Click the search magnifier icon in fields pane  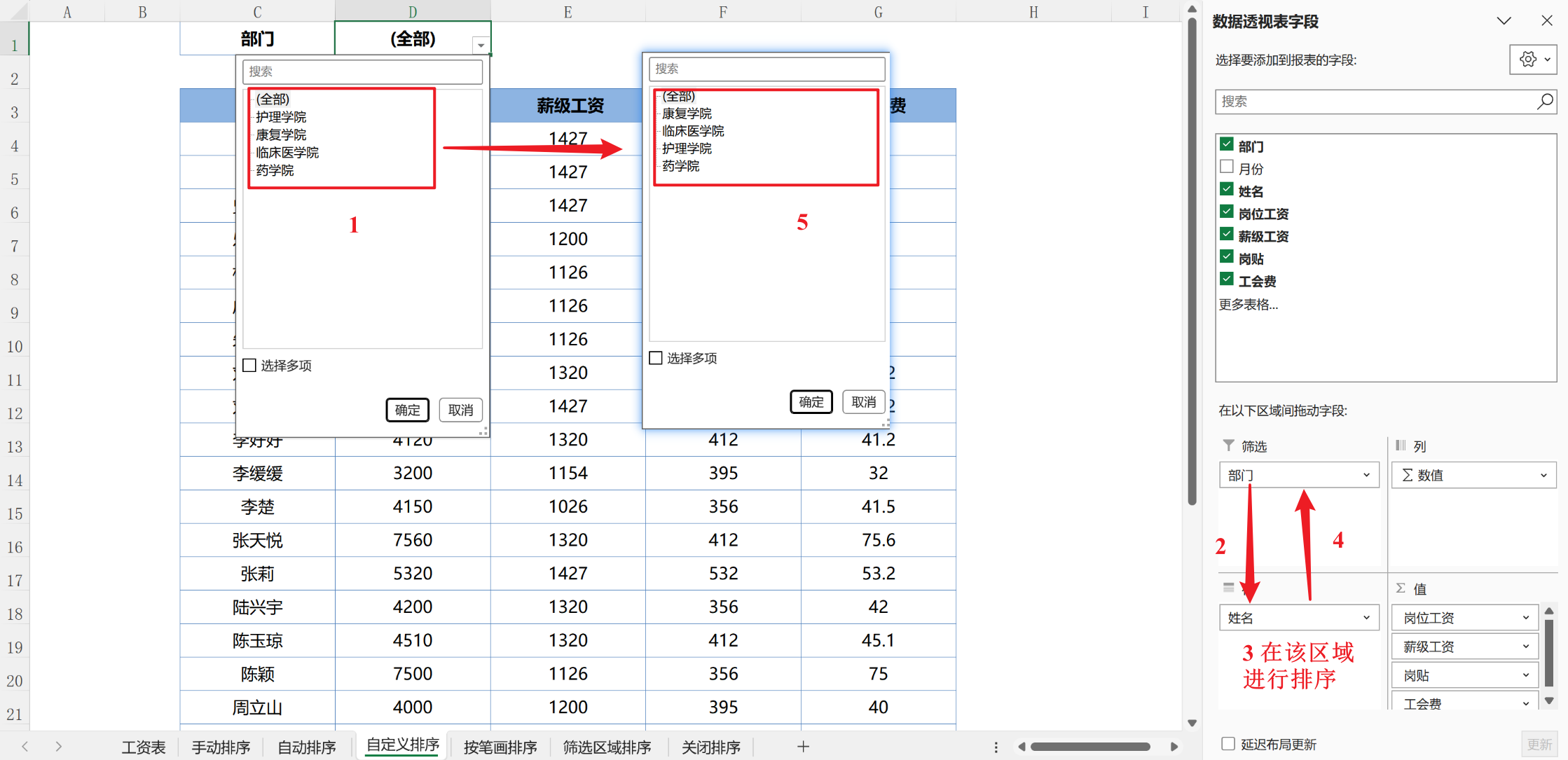click(1545, 102)
